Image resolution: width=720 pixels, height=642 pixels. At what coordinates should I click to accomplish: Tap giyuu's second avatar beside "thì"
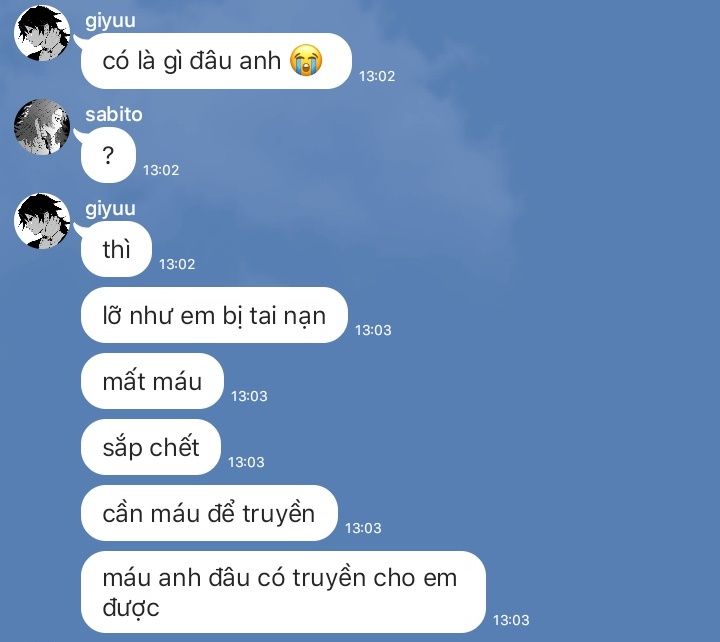[x=42, y=221]
